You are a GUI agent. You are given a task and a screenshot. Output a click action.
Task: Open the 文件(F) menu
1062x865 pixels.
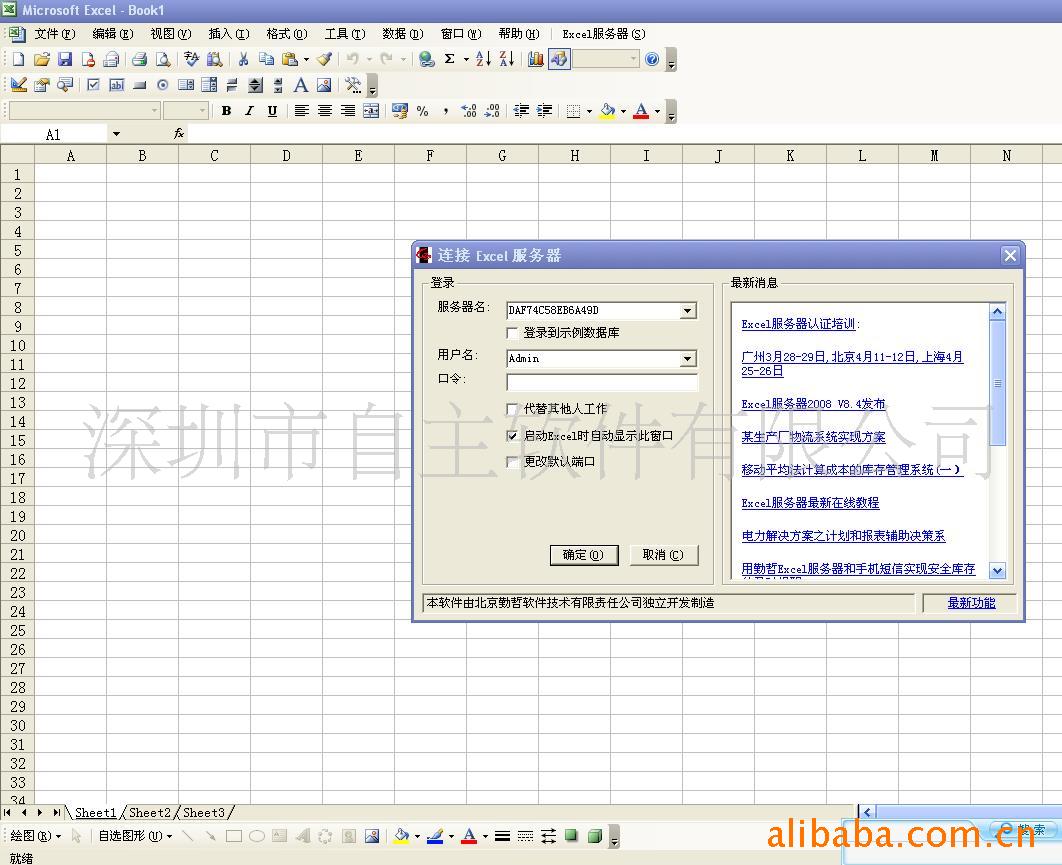pos(54,34)
